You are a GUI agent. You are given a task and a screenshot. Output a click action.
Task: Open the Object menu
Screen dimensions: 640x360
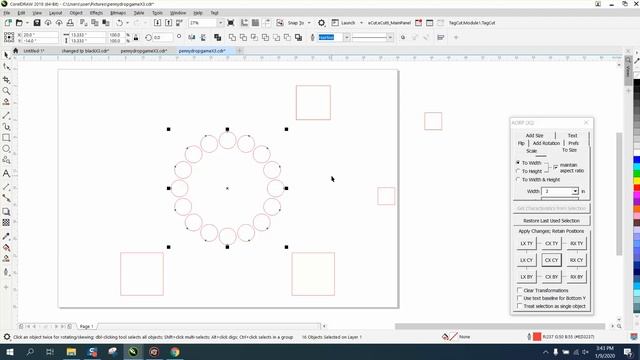coord(76,13)
